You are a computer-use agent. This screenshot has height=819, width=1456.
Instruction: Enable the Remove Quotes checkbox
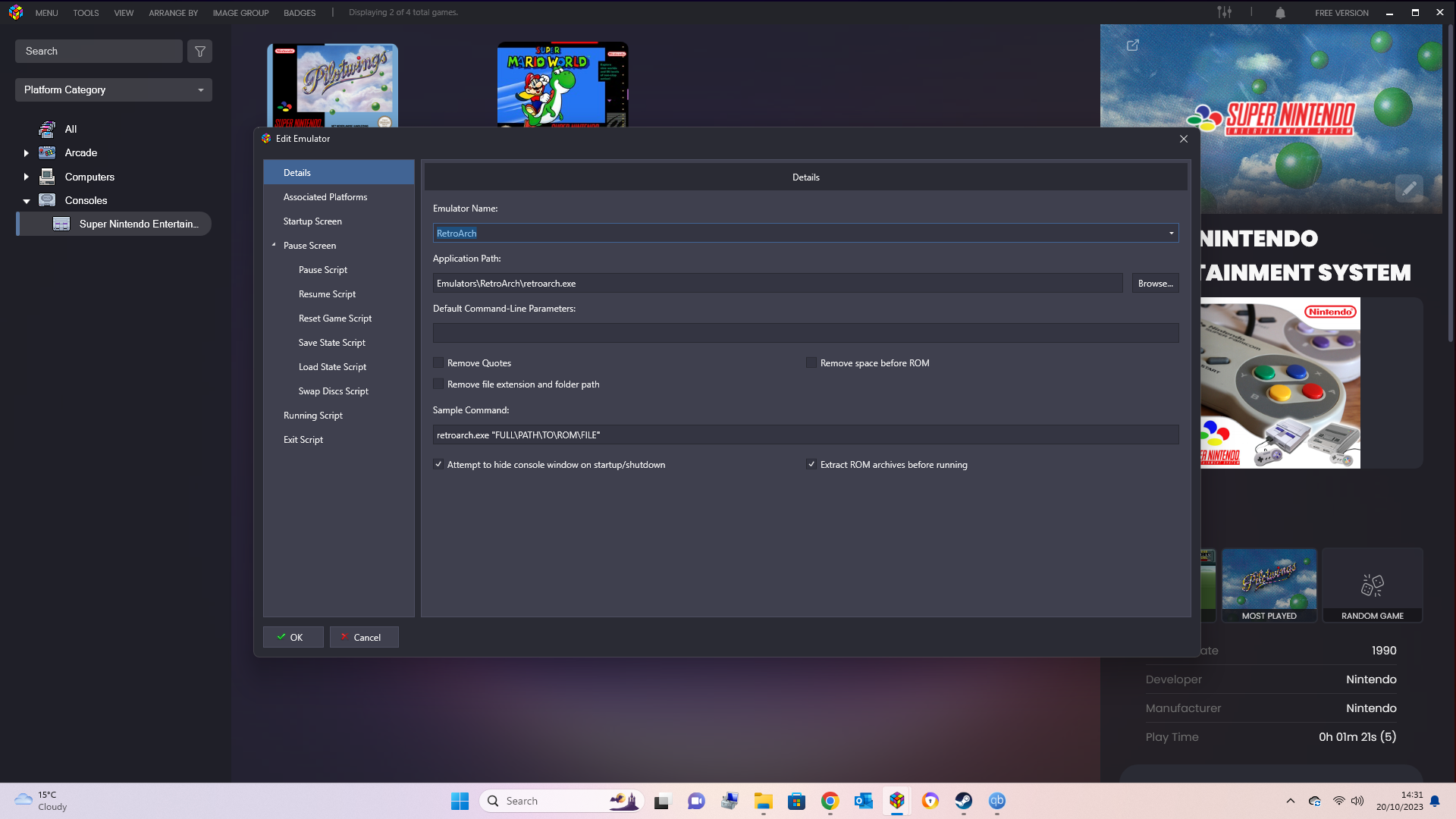[438, 363]
